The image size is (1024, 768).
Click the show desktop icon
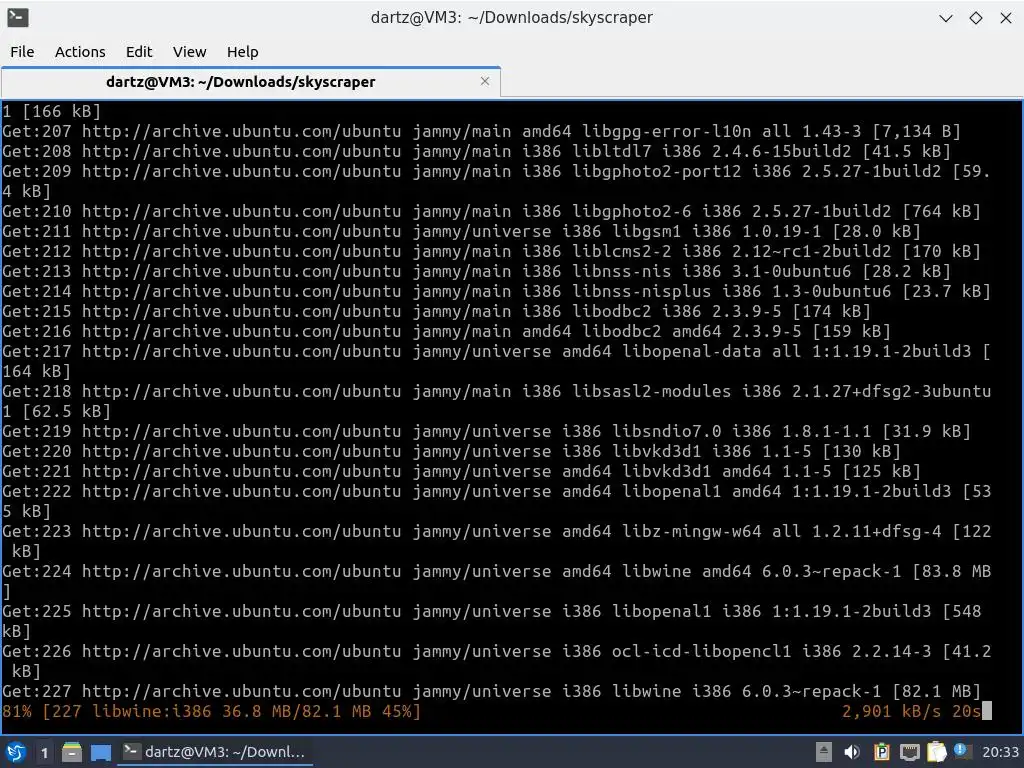[101, 752]
